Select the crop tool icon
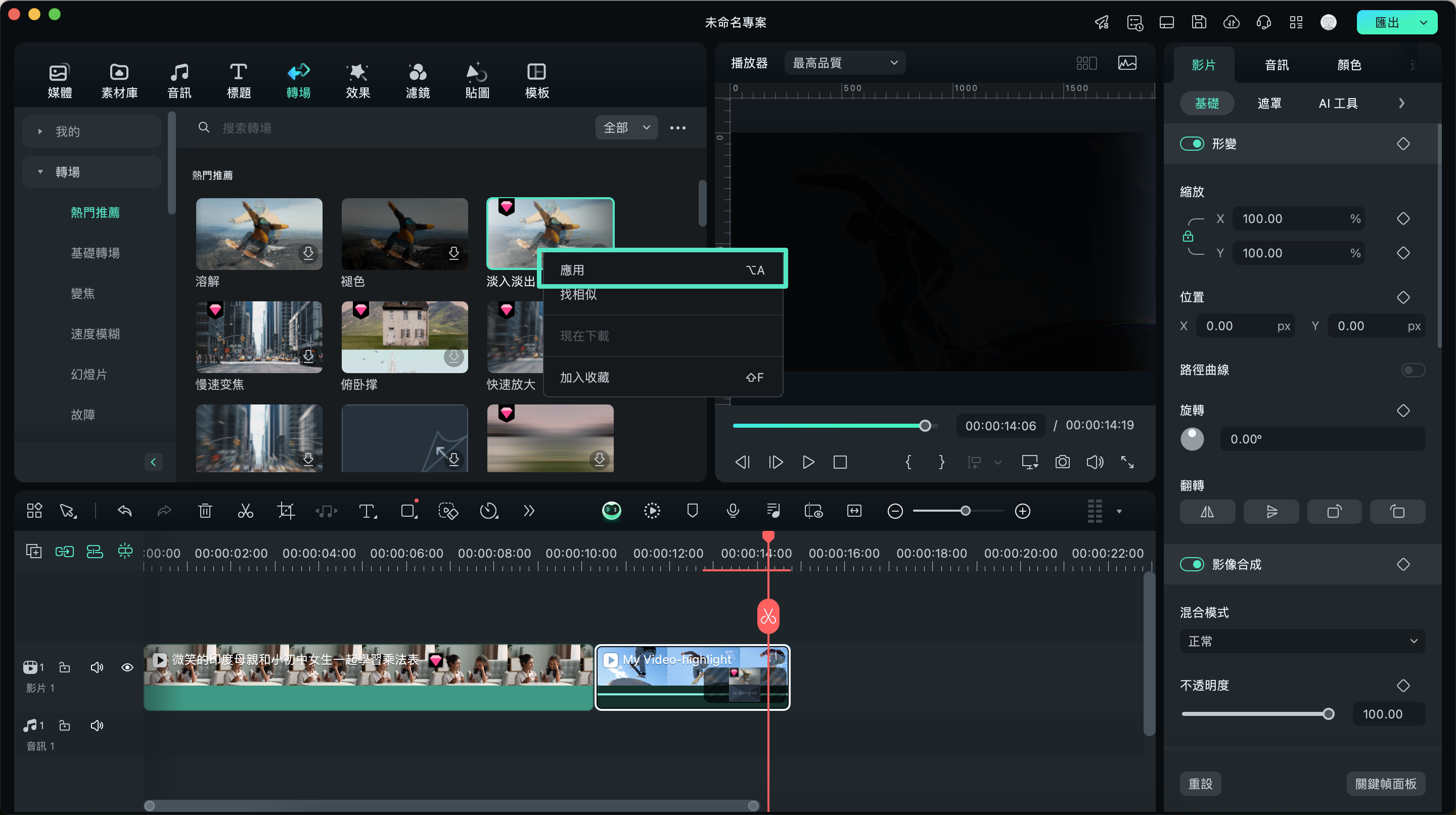The image size is (1456, 815). click(x=286, y=512)
